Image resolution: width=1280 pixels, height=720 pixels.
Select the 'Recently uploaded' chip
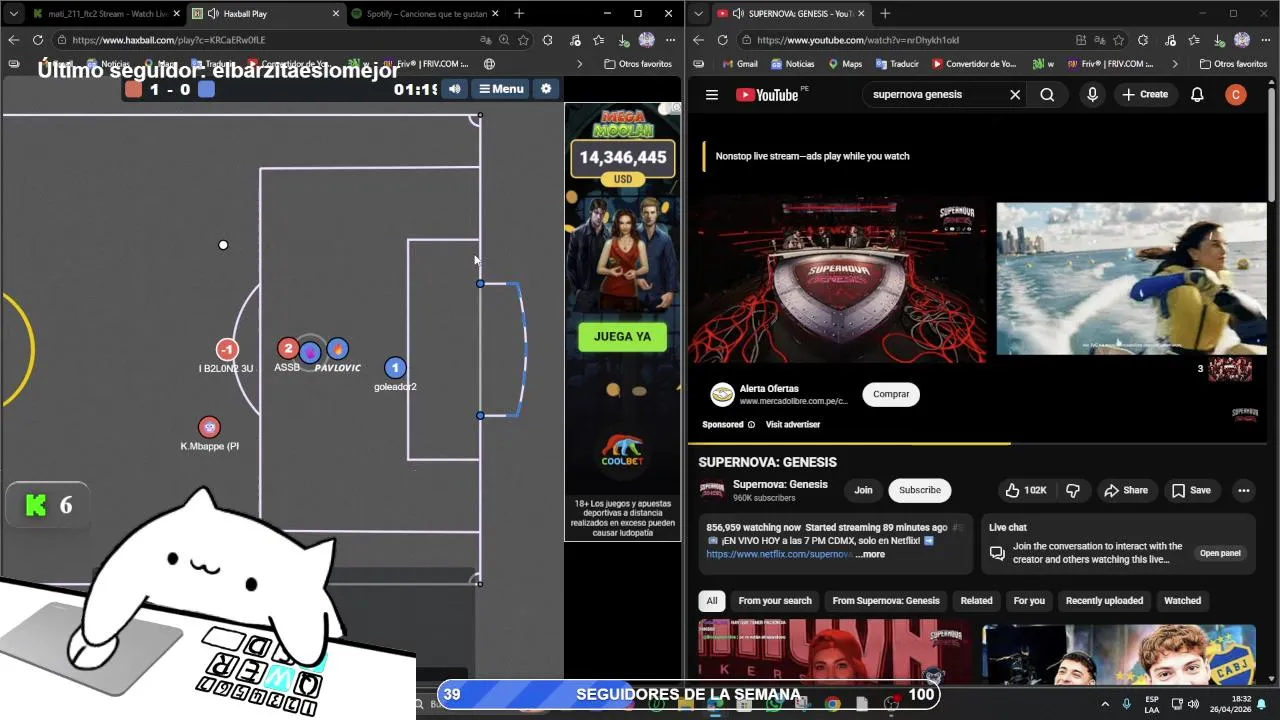pyautogui.click(x=1104, y=601)
